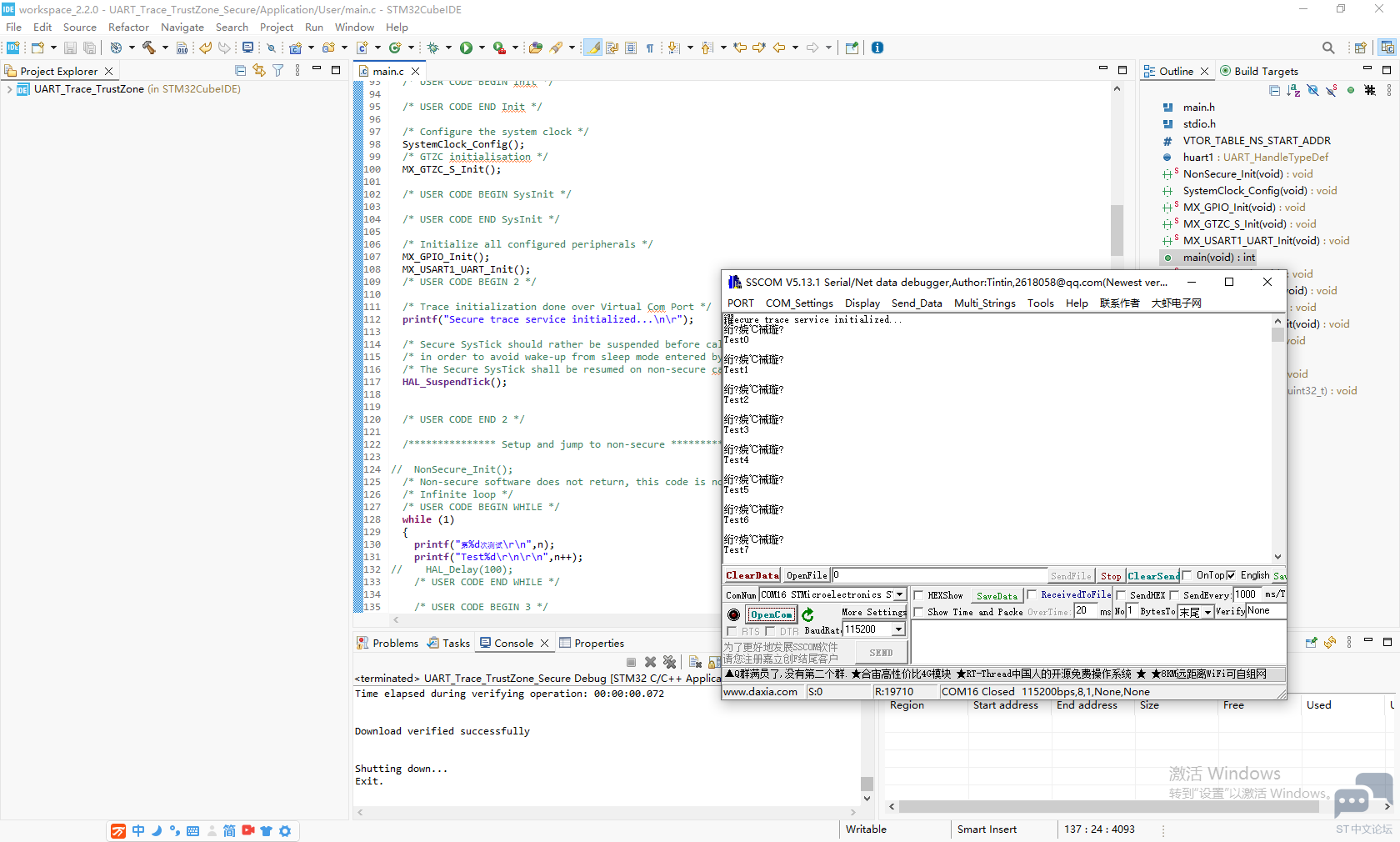1400x842 pixels.
Task: Open the BaudRate 115200 dropdown
Action: (898, 629)
